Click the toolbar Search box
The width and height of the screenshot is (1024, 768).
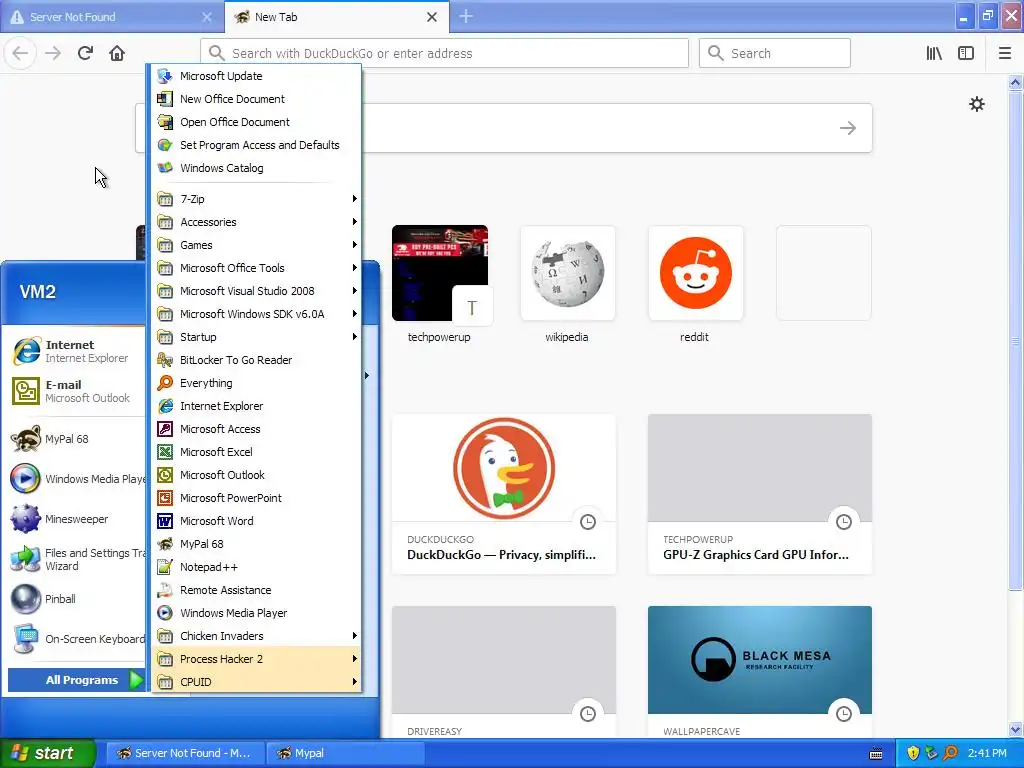pos(775,53)
